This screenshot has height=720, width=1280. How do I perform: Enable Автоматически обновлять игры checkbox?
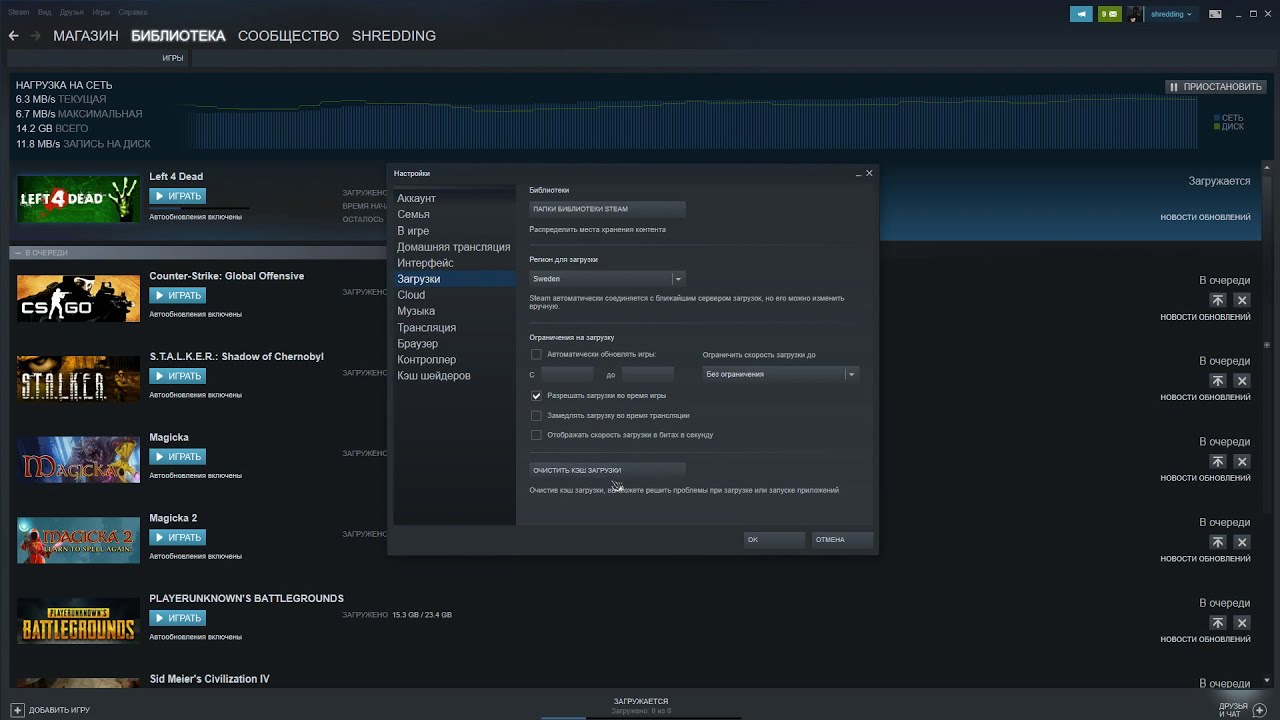pyautogui.click(x=536, y=354)
